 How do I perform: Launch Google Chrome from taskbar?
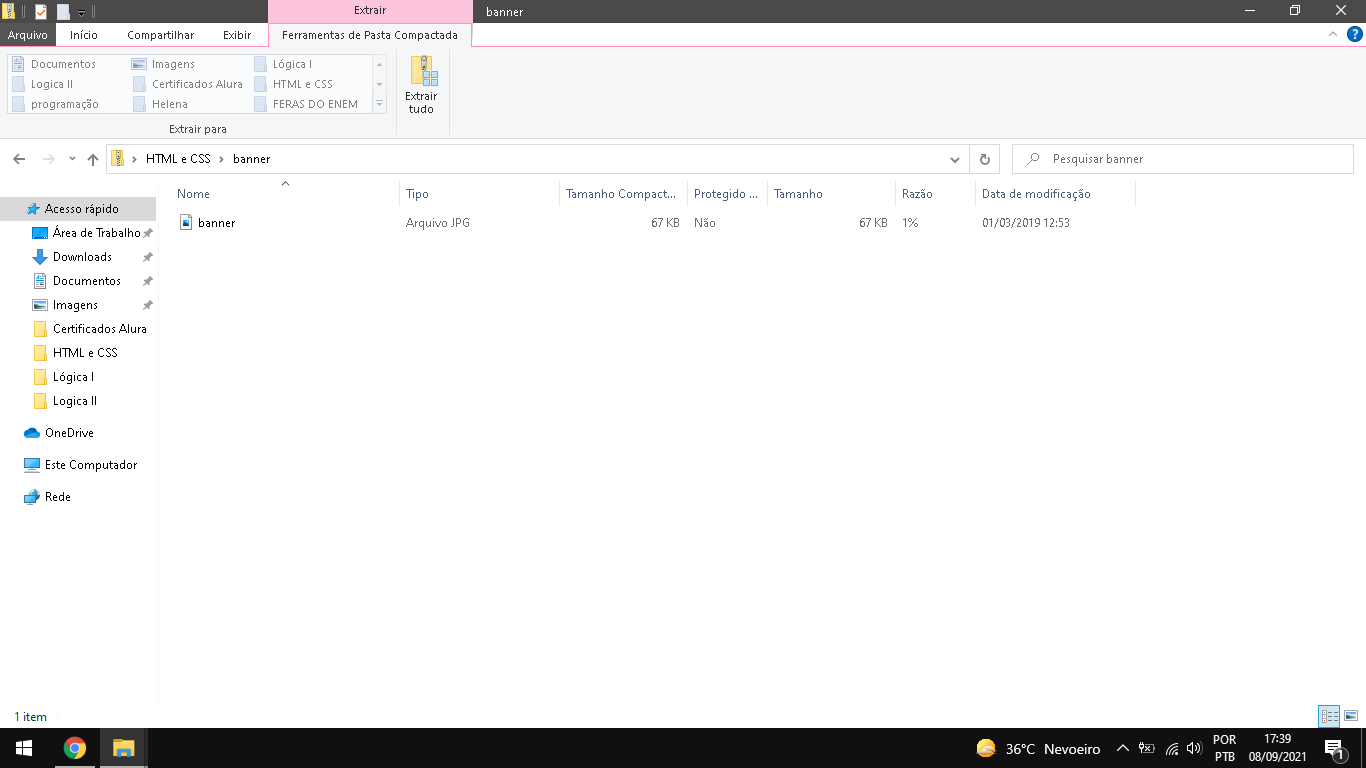tap(74, 748)
